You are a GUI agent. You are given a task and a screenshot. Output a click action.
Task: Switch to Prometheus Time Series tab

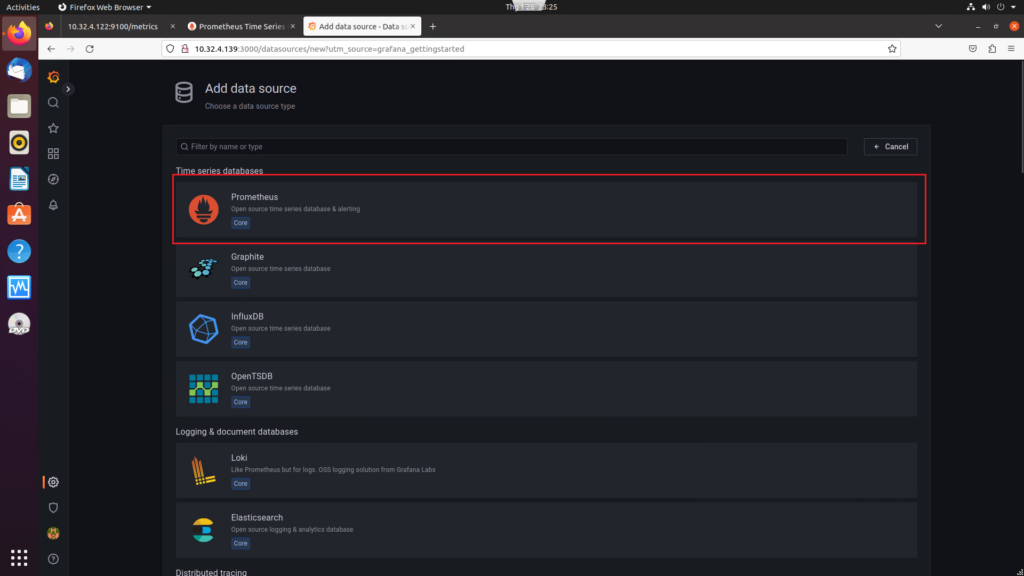[x=242, y=26]
